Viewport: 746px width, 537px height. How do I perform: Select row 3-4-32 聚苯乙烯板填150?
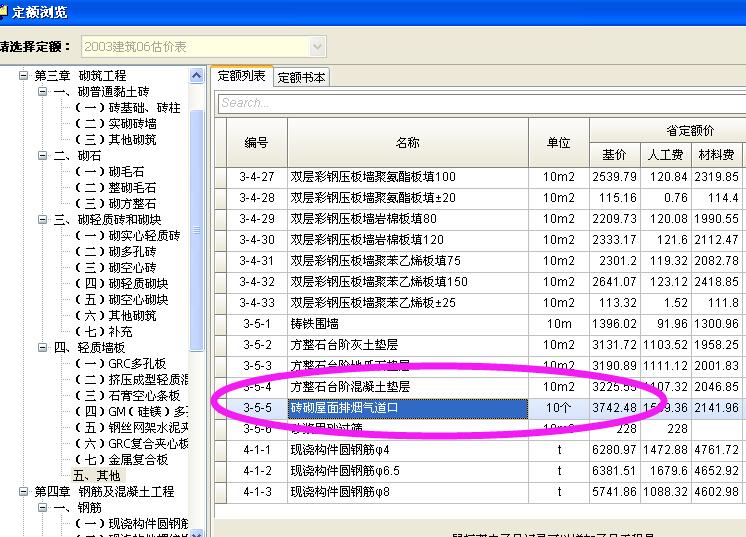coord(480,282)
